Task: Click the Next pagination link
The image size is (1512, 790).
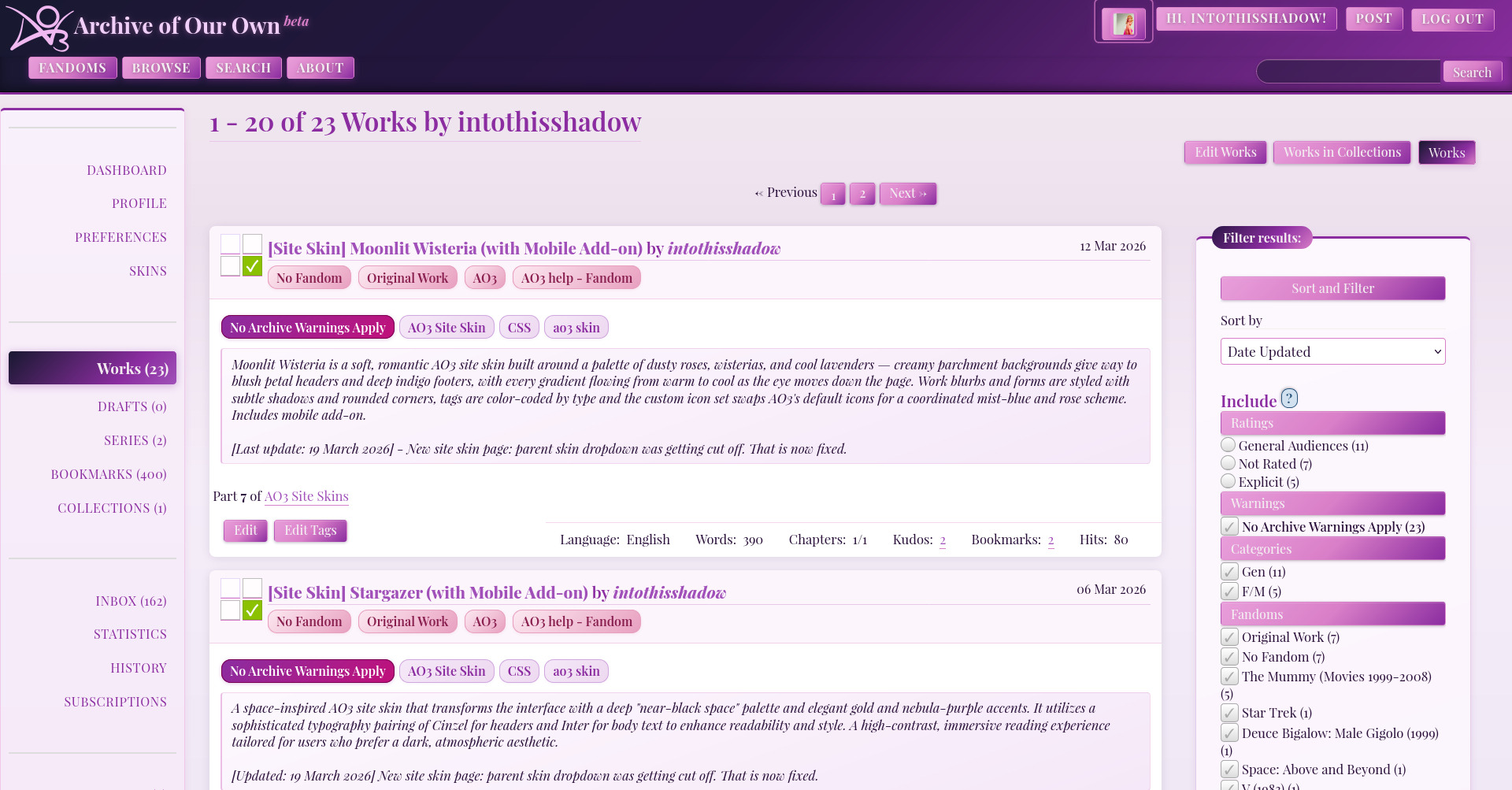Action: tap(908, 194)
